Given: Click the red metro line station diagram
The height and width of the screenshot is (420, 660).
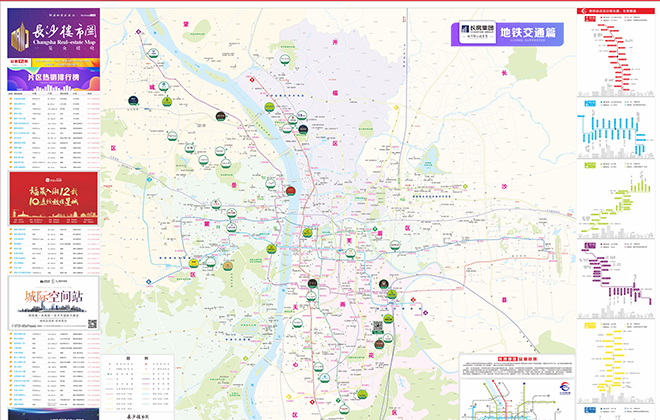Looking at the screenshot, I should tap(615, 57).
